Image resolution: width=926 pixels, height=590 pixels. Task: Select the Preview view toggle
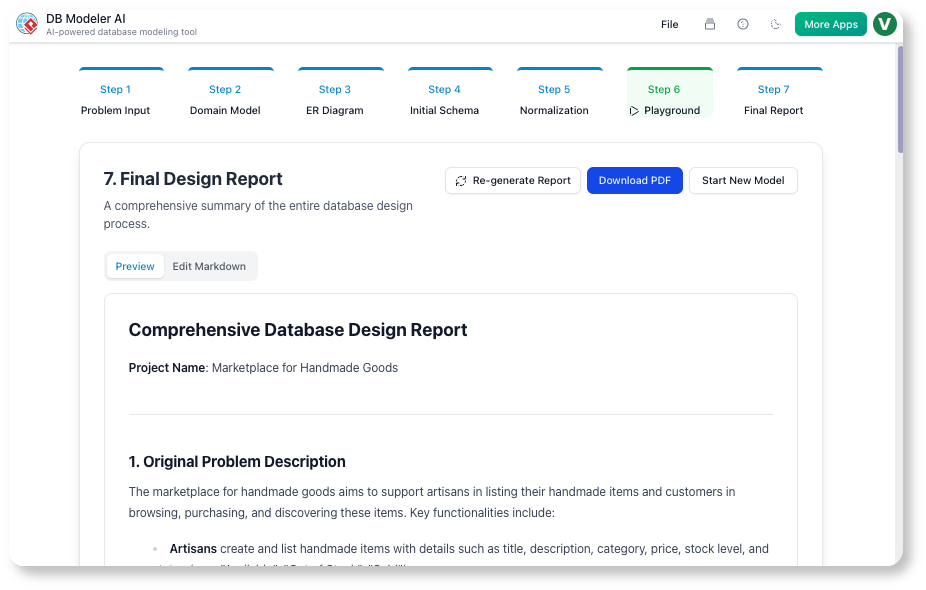(x=135, y=266)
